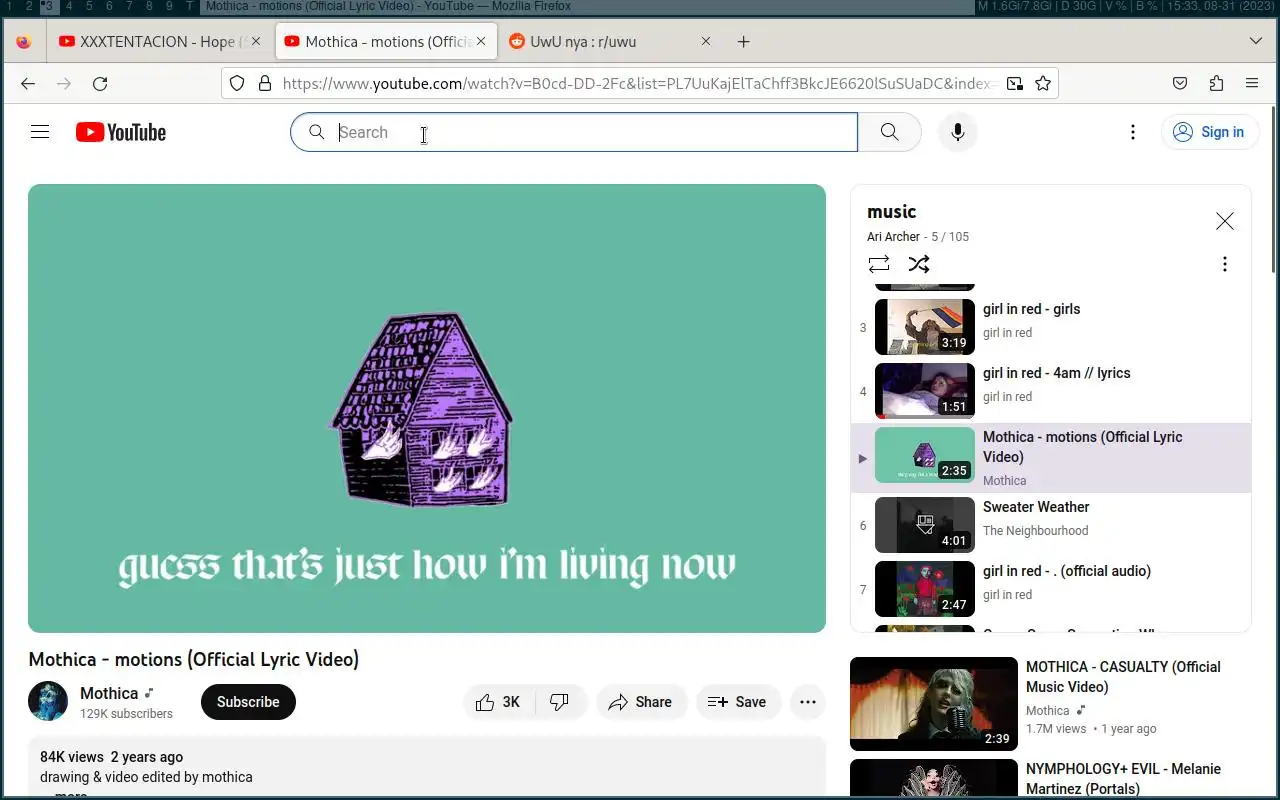Close the Mothica tab
Screen dimensions: 1280x800
(x=481, y=42)
